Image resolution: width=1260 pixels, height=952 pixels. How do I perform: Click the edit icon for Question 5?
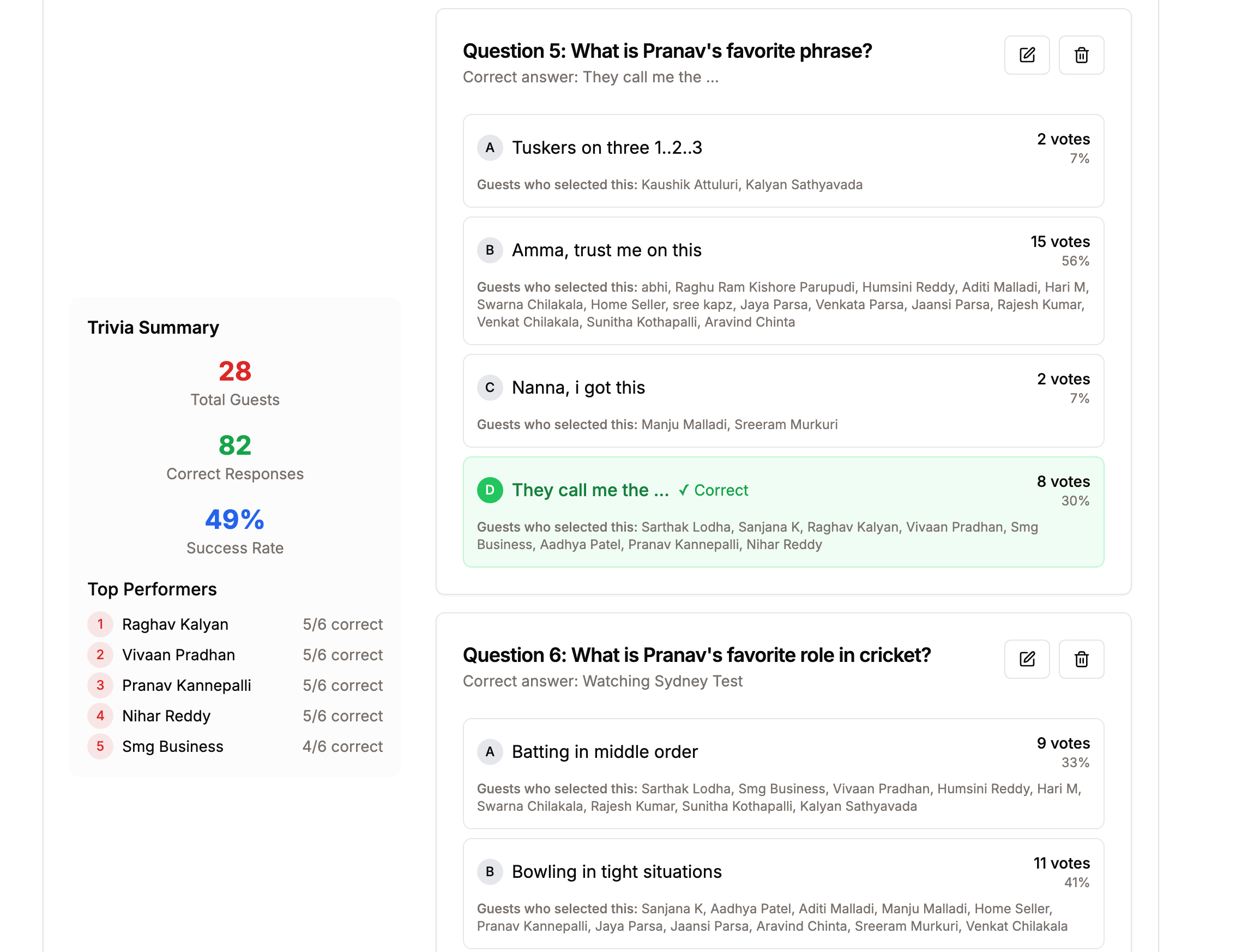point(1027,55)
